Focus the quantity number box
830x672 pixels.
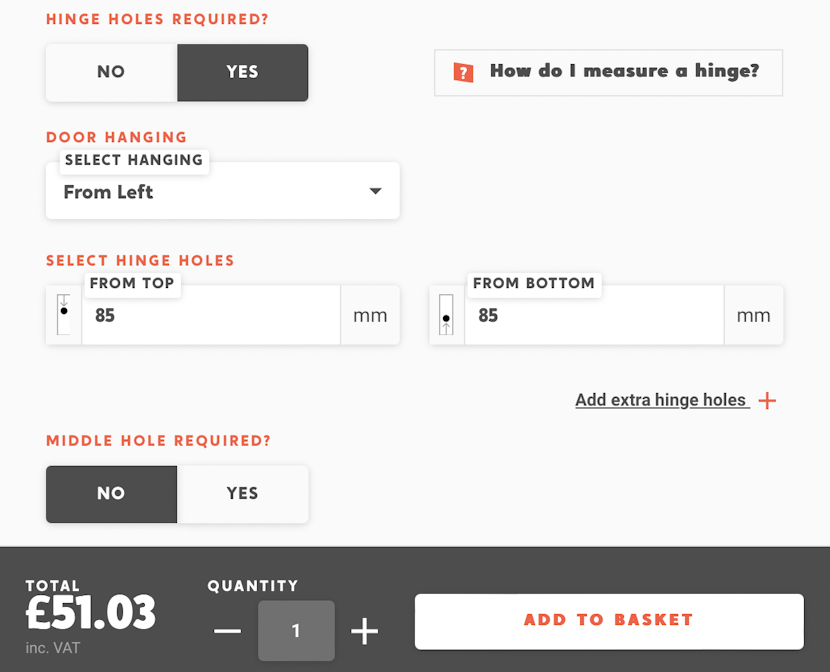tap(296, 631)
